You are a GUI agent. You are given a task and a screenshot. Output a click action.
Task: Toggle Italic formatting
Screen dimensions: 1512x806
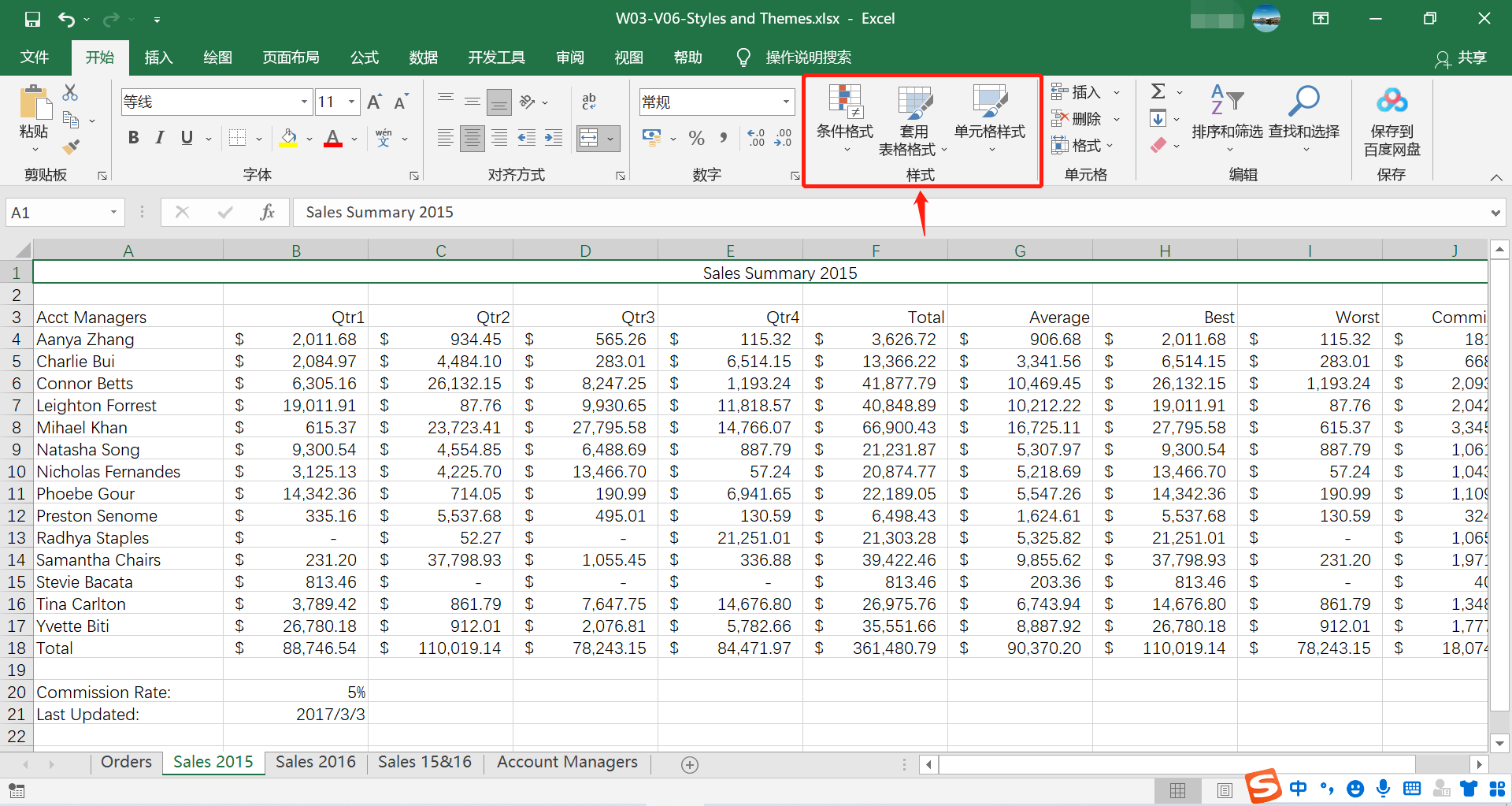(160, 138)
